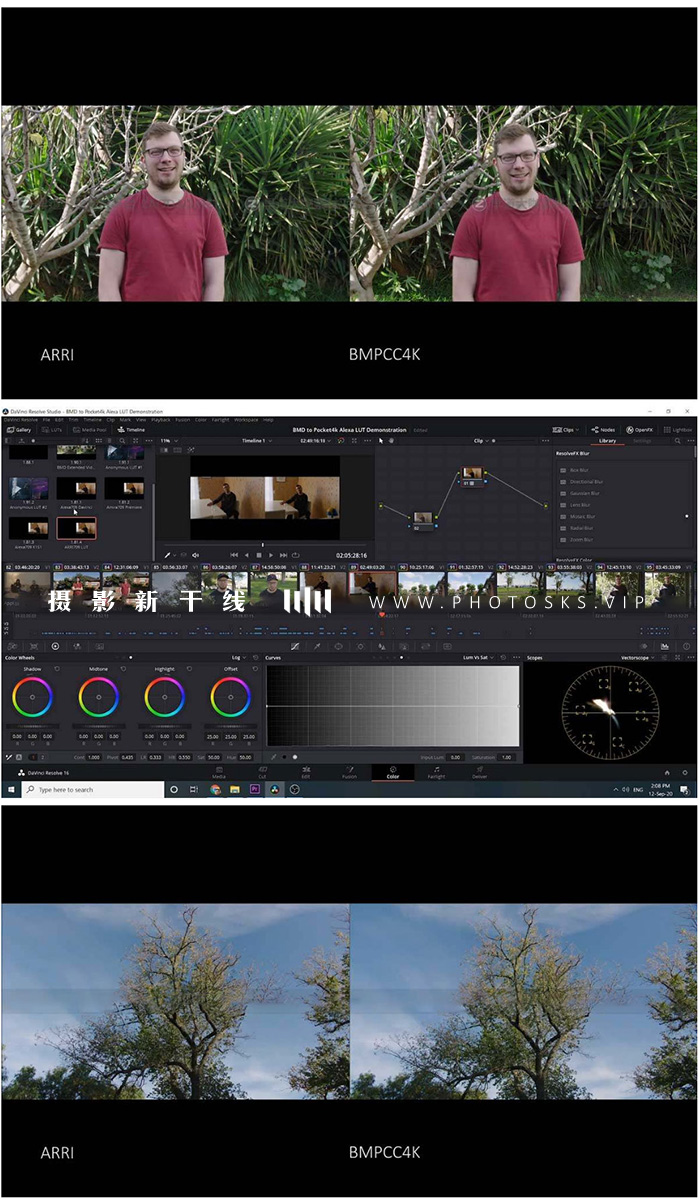Viewport: 700px width, 1204px height.
Task: Open the Color menu in menu bar
Action: [201, 420]
